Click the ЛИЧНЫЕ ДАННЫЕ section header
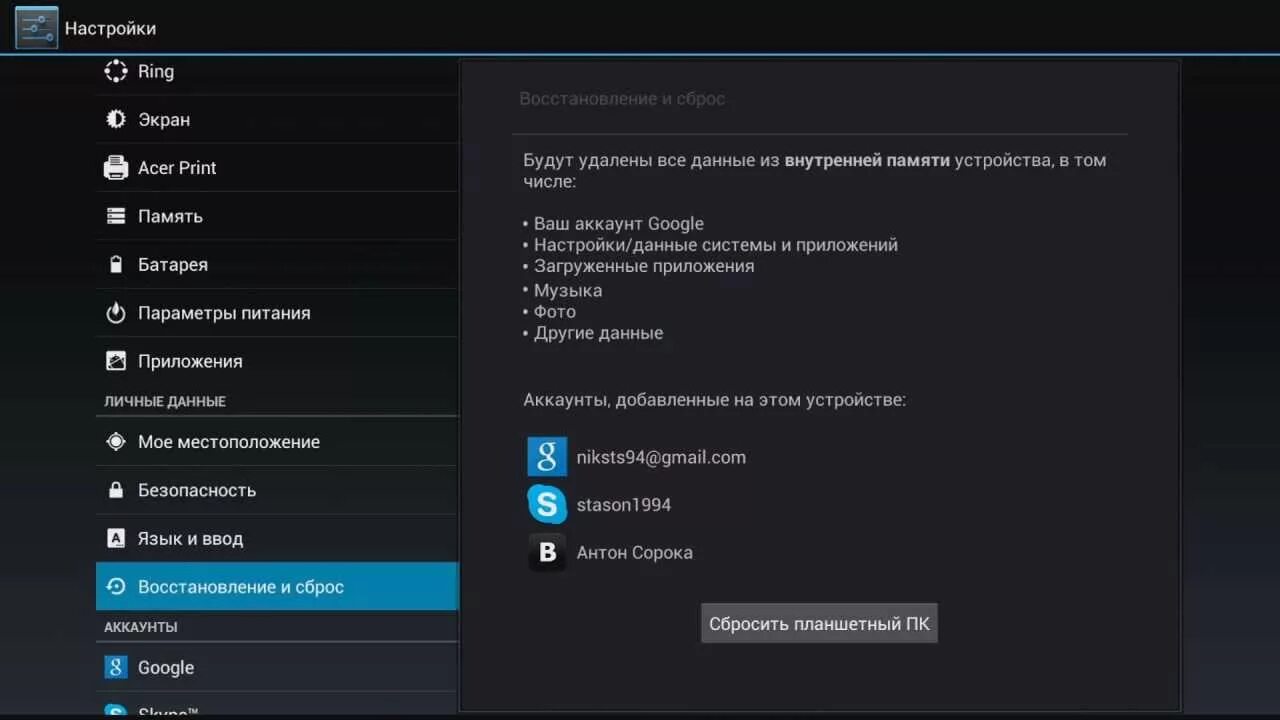1280x720 pixels. (x=165, y=401)
